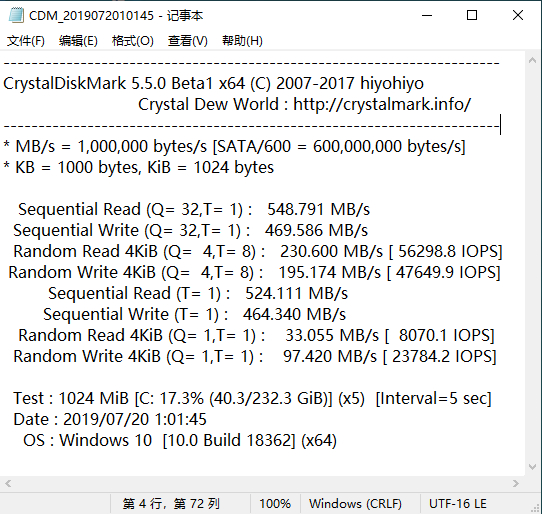This screenshot has width=542, height=514.
Task: Open the 查看(V) menu
Action: (188, 41)
